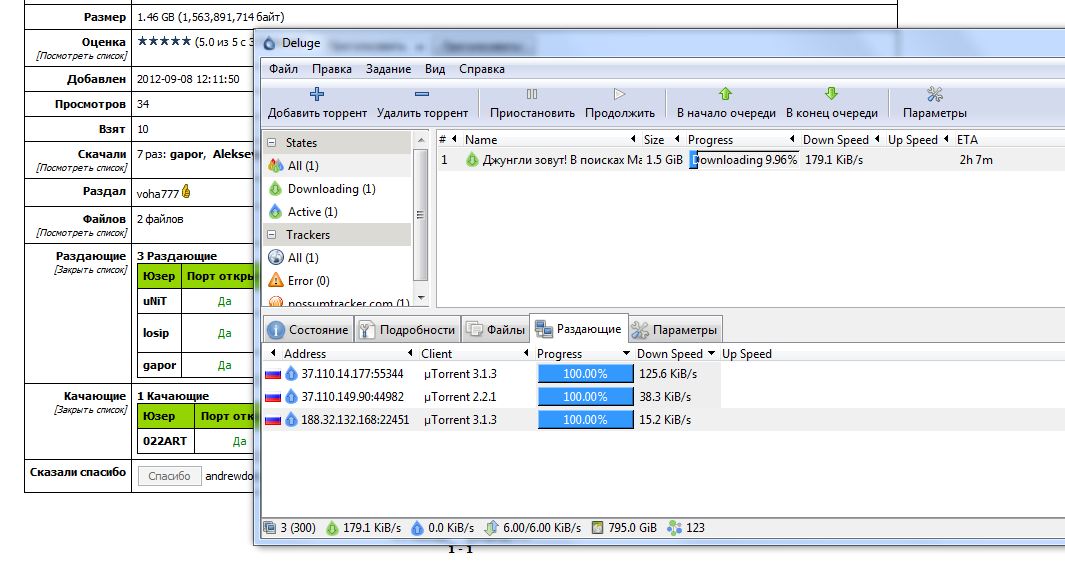The image size is (1065, 565).
Task: Click the Deluge logo in the title bar
Action: 270,43
